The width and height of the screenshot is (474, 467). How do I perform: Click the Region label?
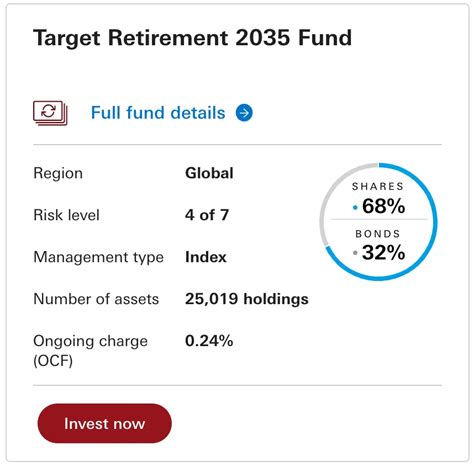point(58,173)
